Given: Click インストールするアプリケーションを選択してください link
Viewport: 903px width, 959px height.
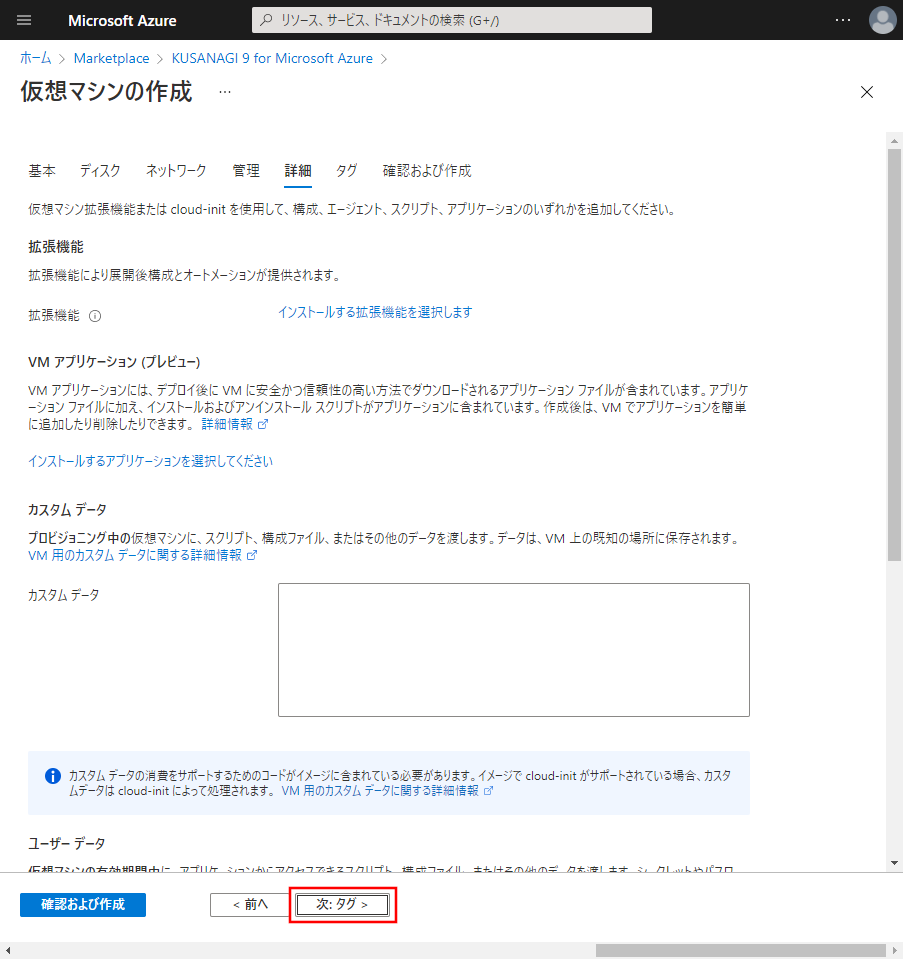Looking at the screenshot, I should click(x=150, y=461).
